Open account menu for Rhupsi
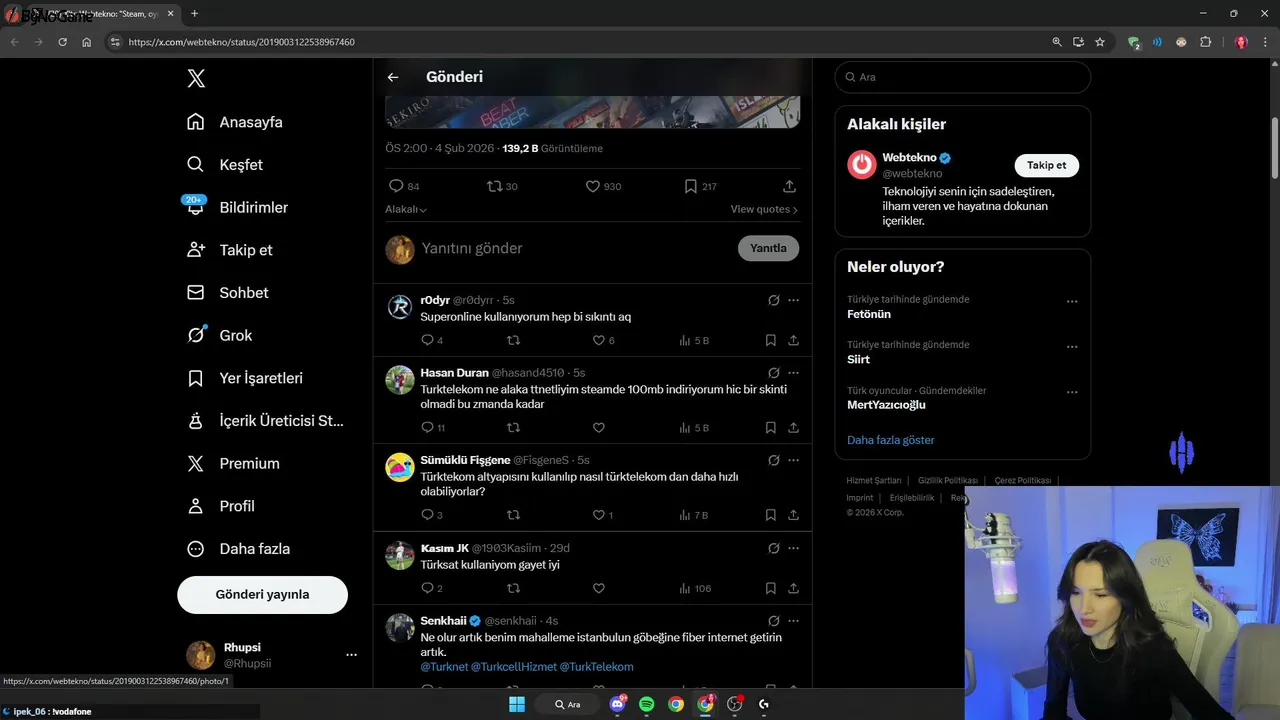 click(351, 655)
